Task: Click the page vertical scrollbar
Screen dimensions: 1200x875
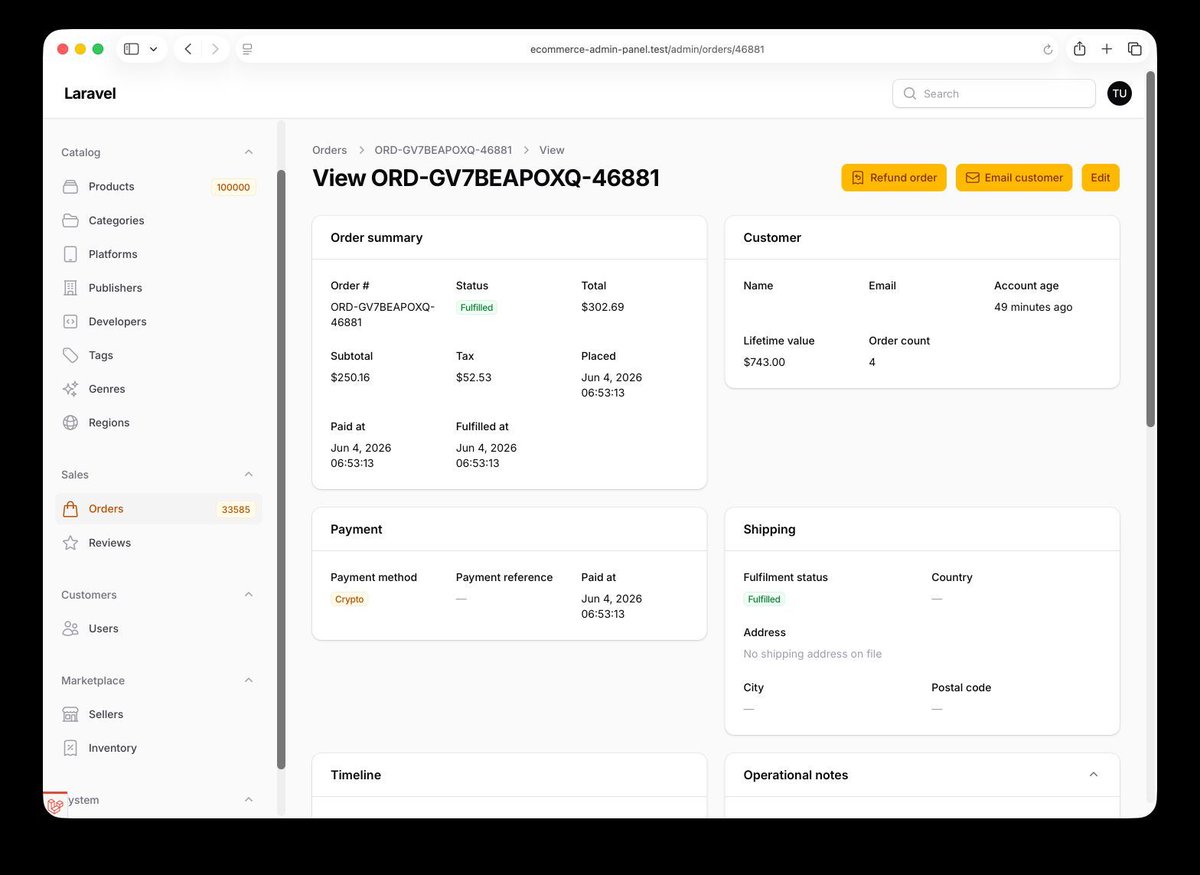Action: [x=1151, y=248]
